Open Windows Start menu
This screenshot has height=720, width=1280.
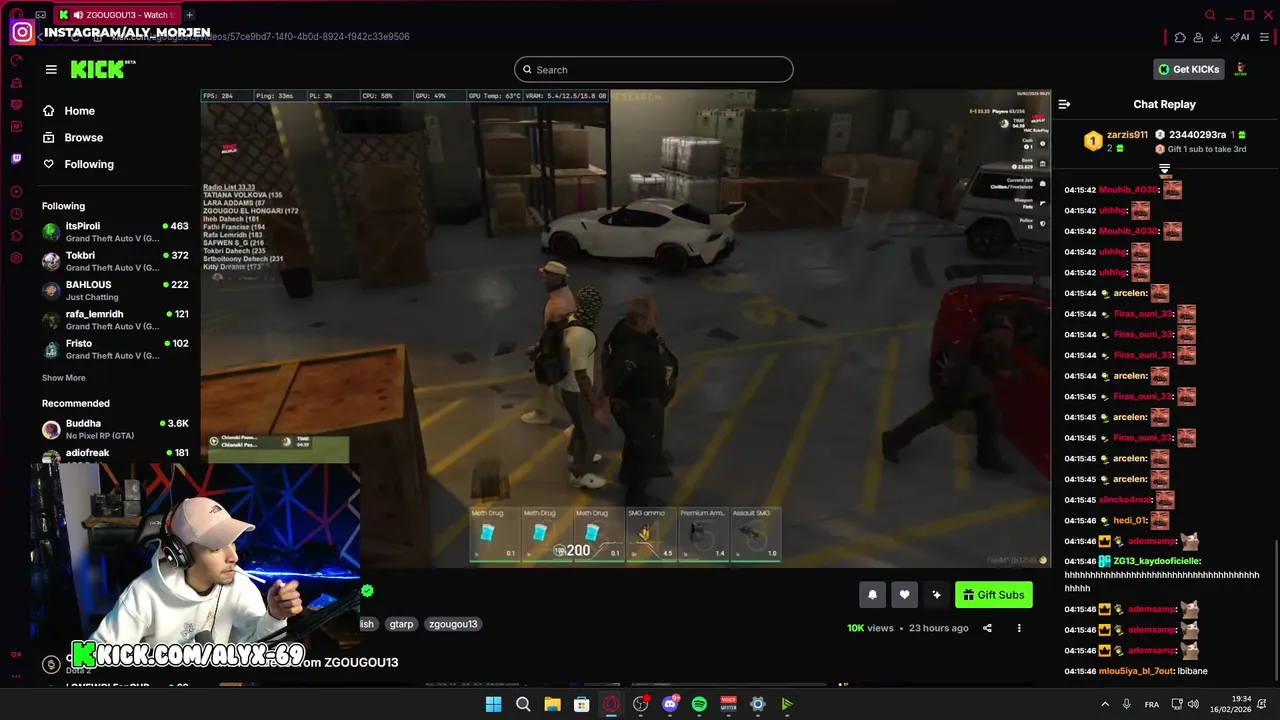click(x=493, y=704)
